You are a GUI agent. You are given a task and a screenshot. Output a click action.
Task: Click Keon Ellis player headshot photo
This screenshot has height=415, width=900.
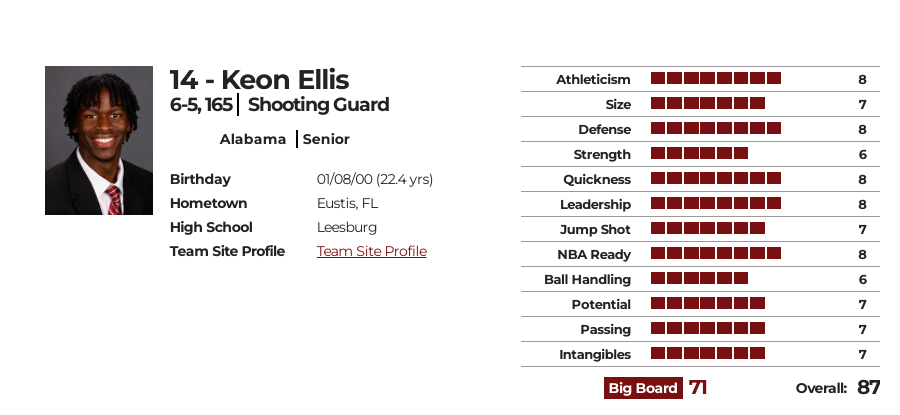pyautogui.click(x=99, y=141)
